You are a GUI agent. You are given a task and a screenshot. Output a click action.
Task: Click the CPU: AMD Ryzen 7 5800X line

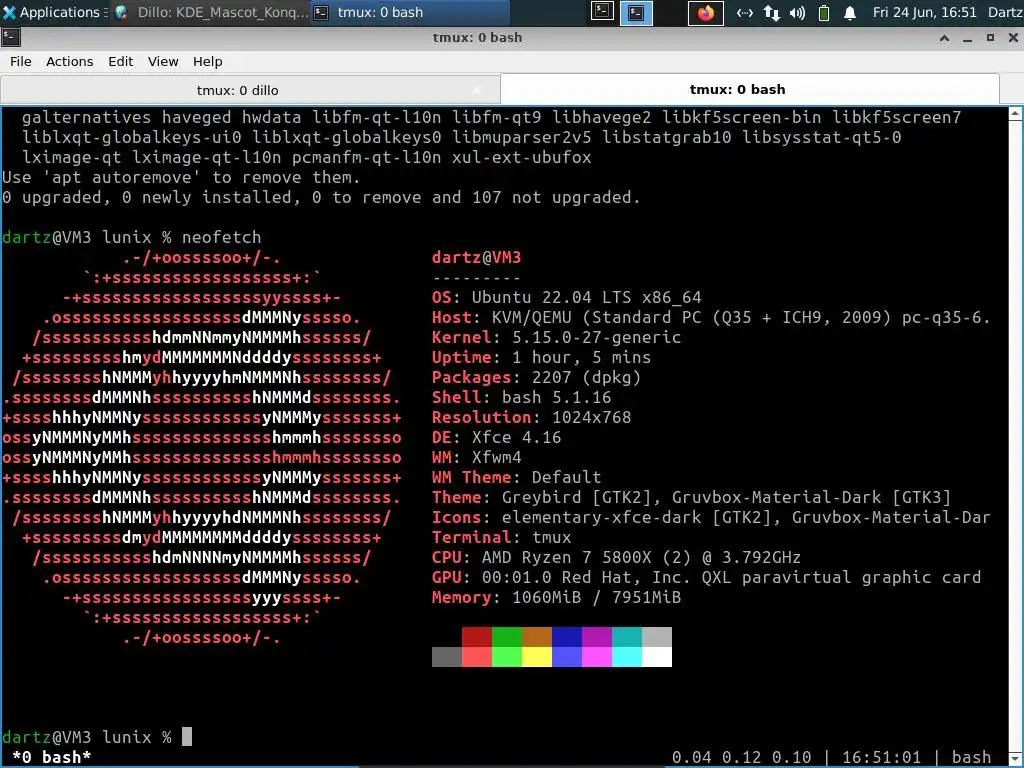(x=616, y=557)
